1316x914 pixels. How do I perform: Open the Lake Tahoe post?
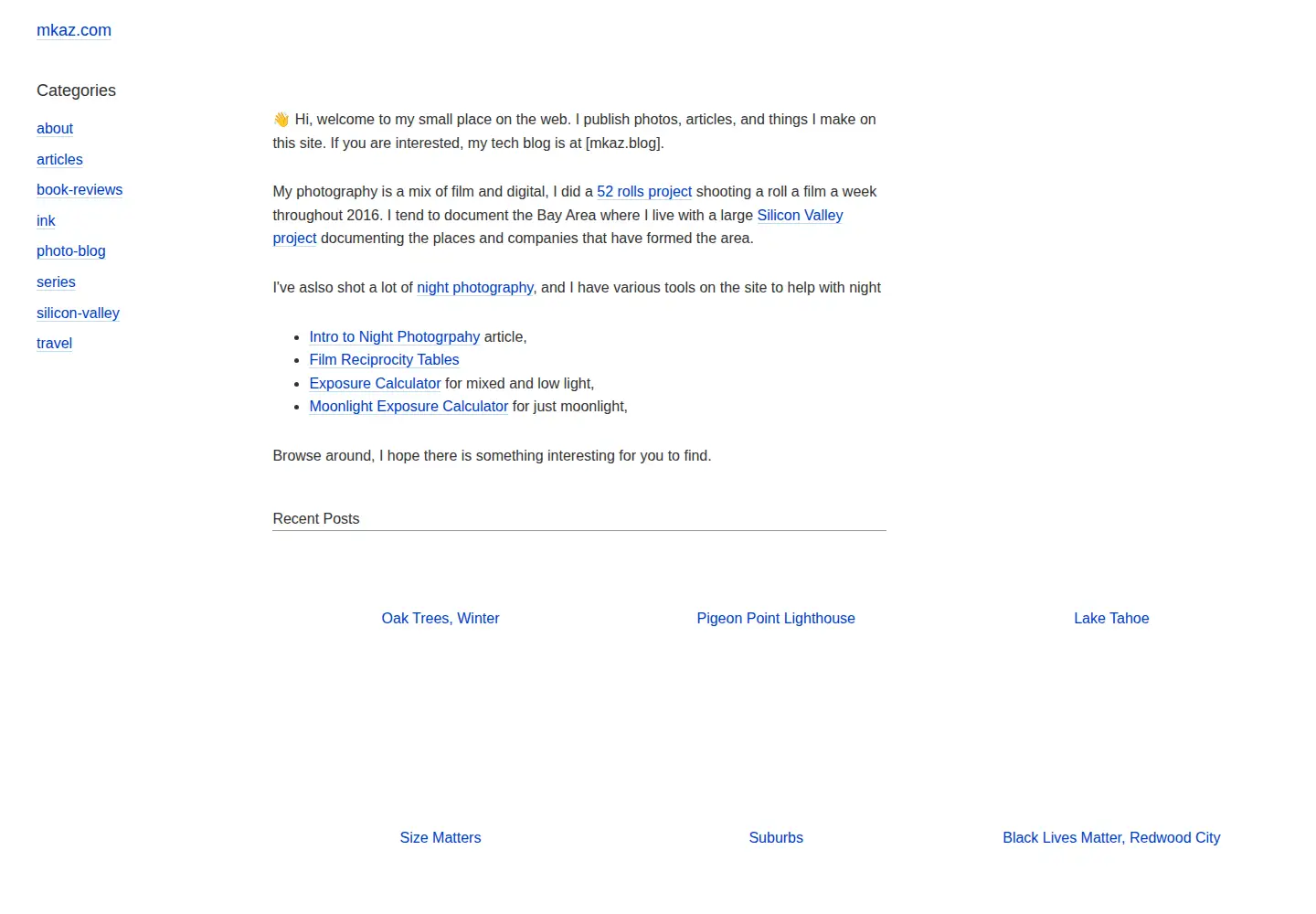tap(1111, 619)
